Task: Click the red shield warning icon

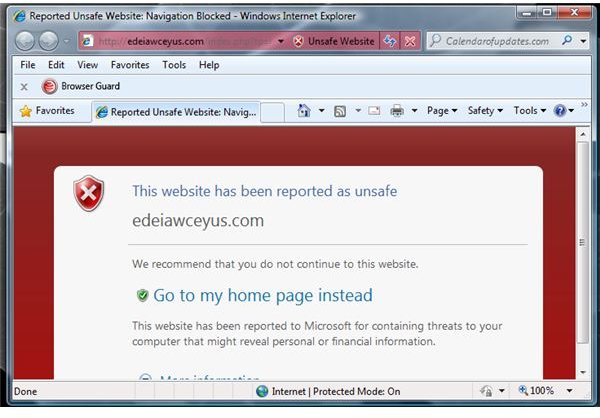Action: point(88,193)
